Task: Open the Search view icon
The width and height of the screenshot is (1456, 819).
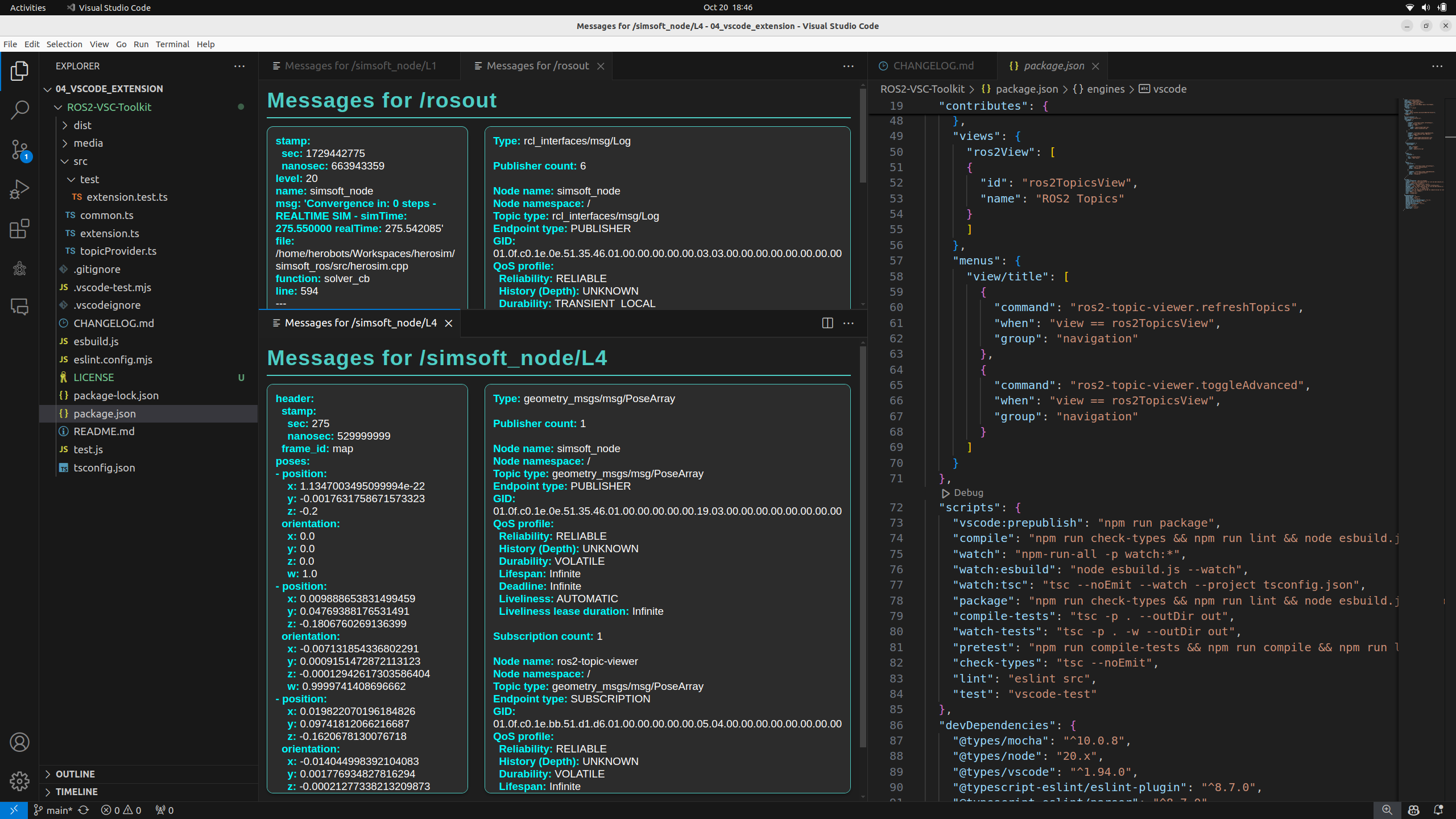Action: coord(19,110)
